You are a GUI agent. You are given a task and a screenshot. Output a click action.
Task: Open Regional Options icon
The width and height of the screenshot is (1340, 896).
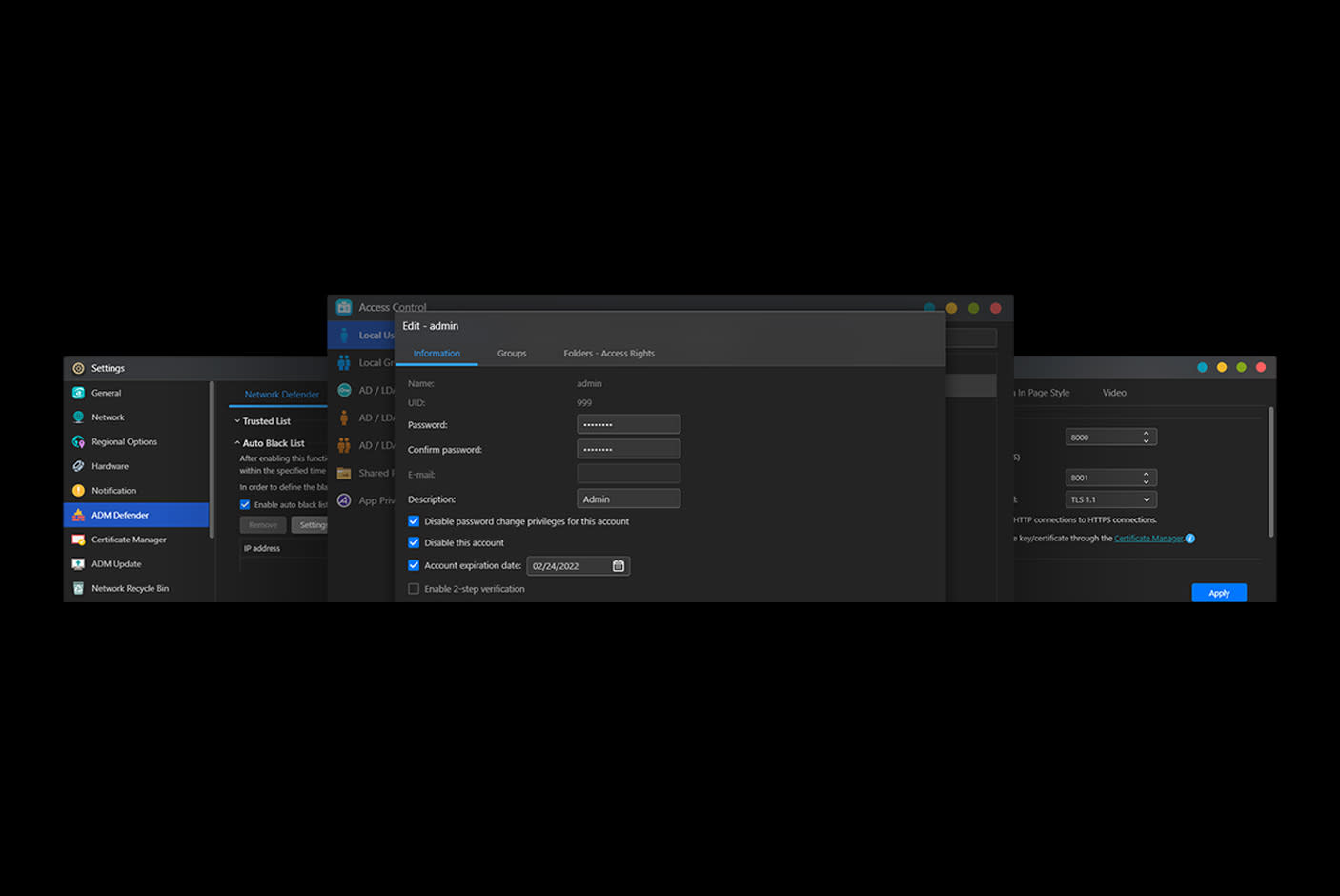pyautogui.click(x=78, y=441)
